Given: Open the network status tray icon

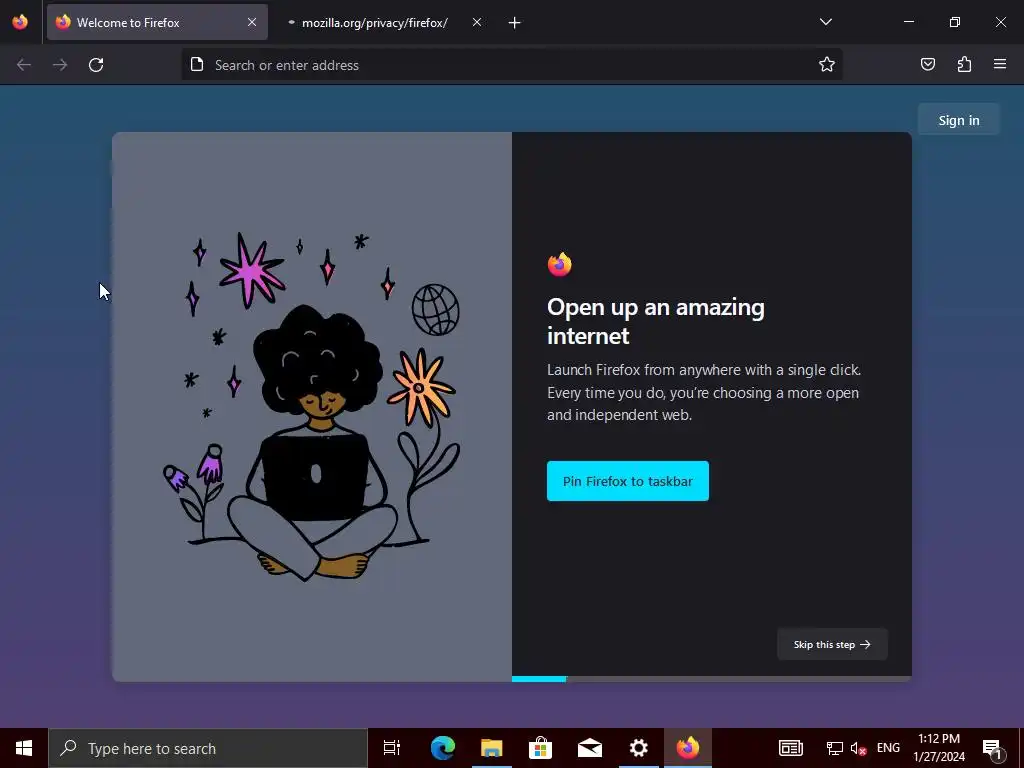Looking at the screenshot, I should click(835, 748).
